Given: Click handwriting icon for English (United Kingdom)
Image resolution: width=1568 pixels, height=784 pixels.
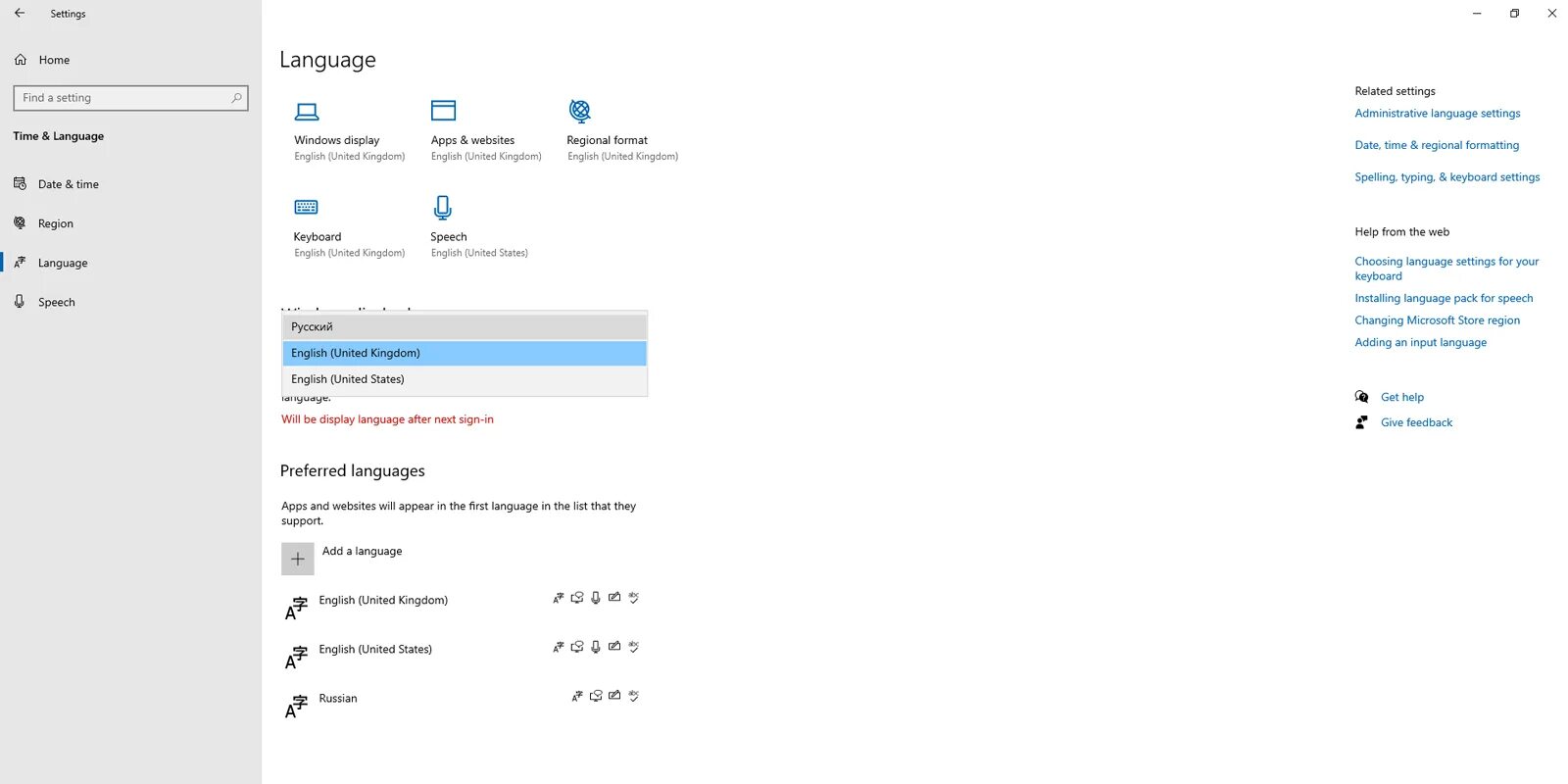Looking at the screenshot, I should coord(614,597).
